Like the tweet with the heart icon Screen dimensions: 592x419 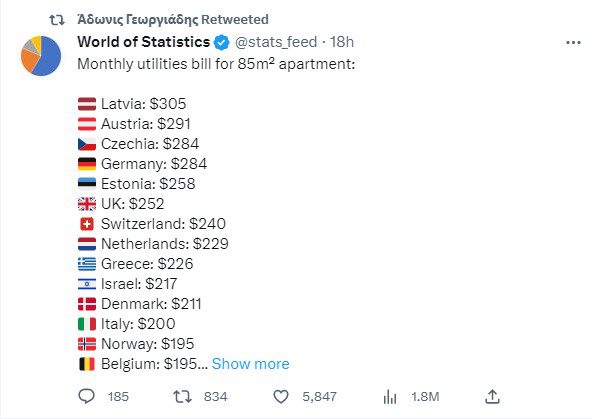click(x=281, y=397)
